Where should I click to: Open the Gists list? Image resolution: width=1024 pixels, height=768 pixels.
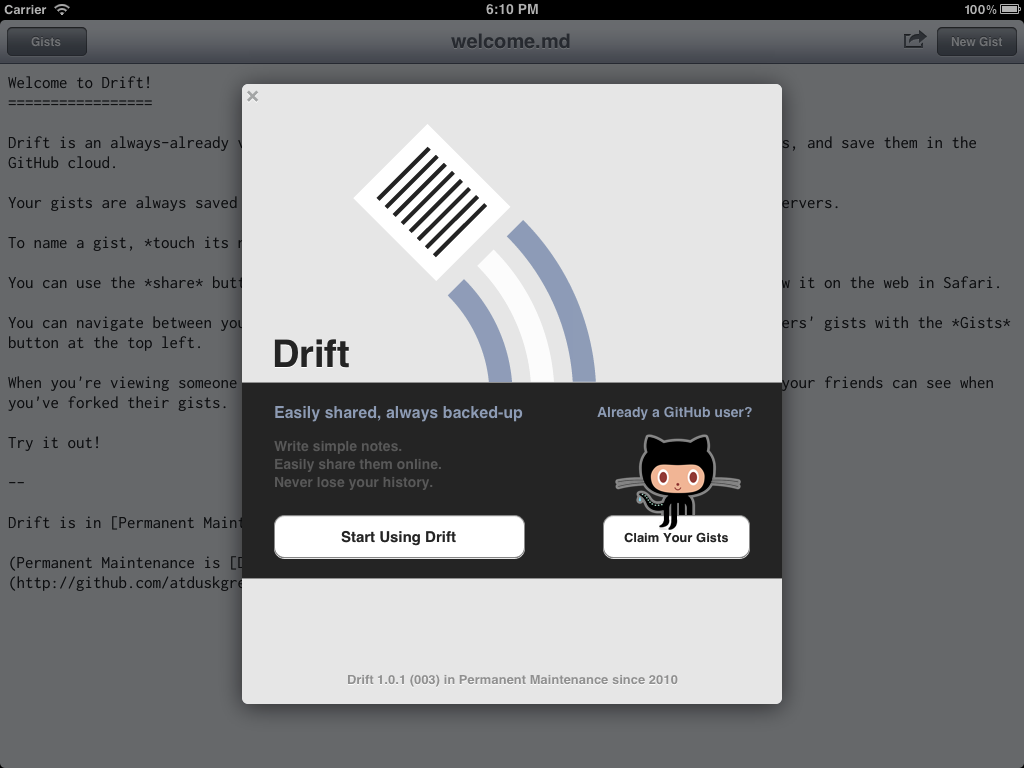46,42
